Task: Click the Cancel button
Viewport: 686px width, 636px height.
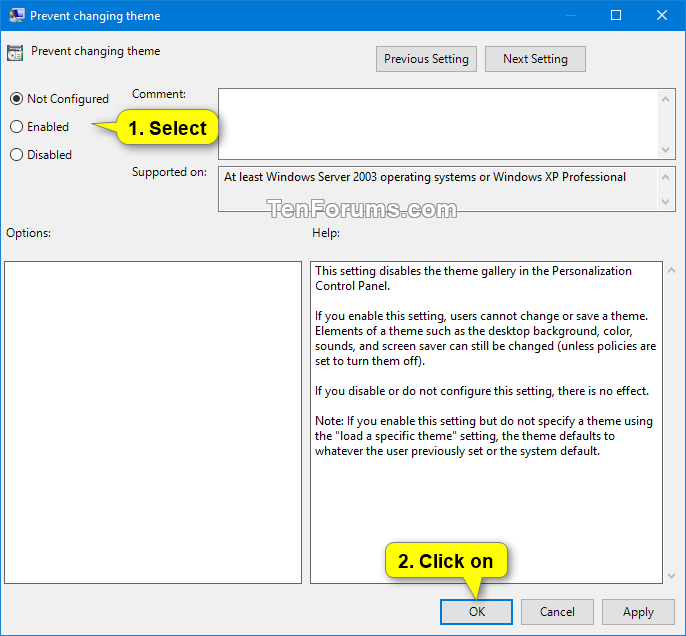Action: pyautogui.click(x=557, y=612)
